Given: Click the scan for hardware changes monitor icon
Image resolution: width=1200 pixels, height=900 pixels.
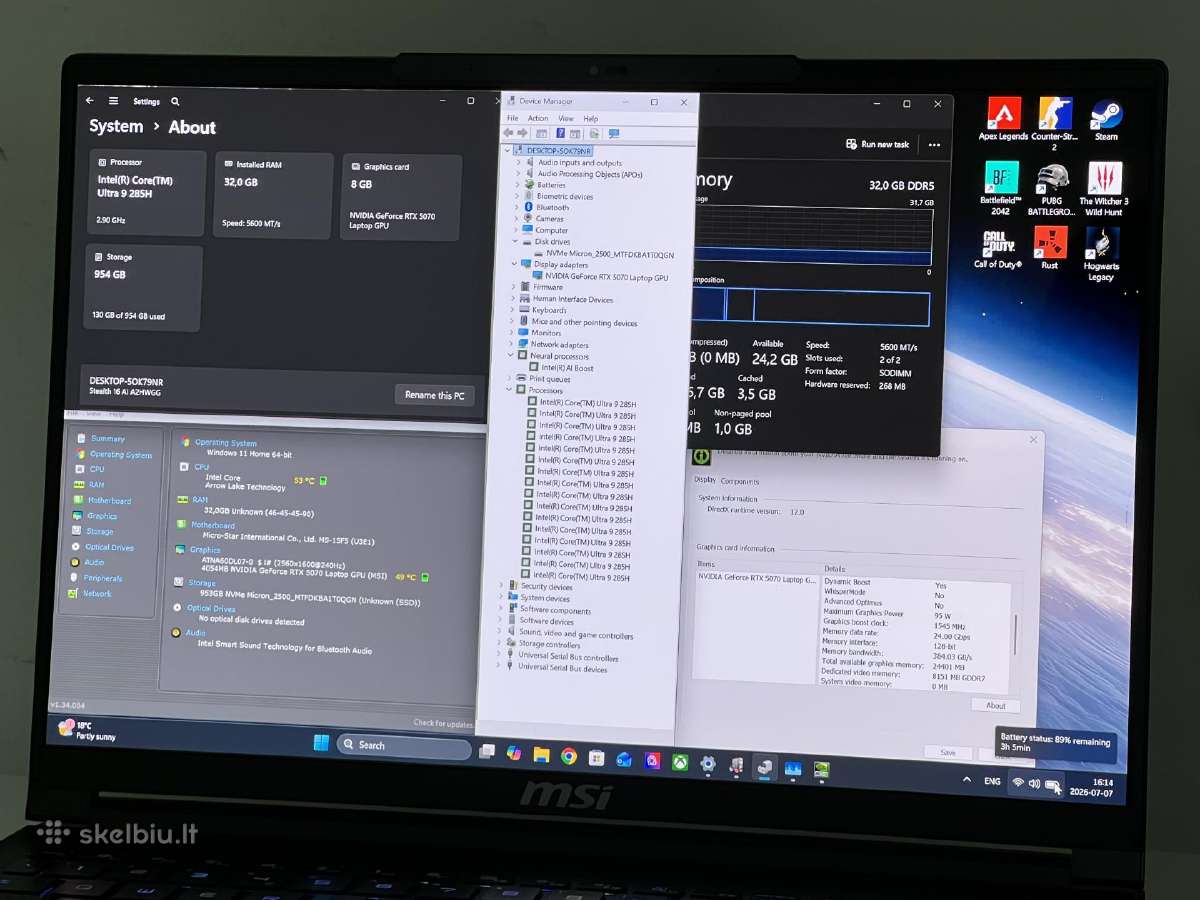Looking at the screenshot, I should click(614, 133).
